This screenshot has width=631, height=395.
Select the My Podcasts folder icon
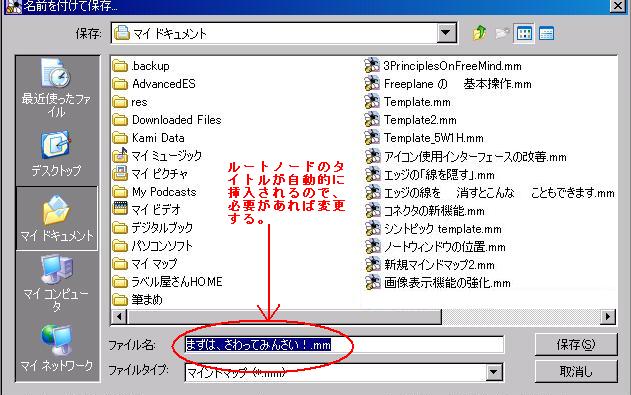point(120,192)
